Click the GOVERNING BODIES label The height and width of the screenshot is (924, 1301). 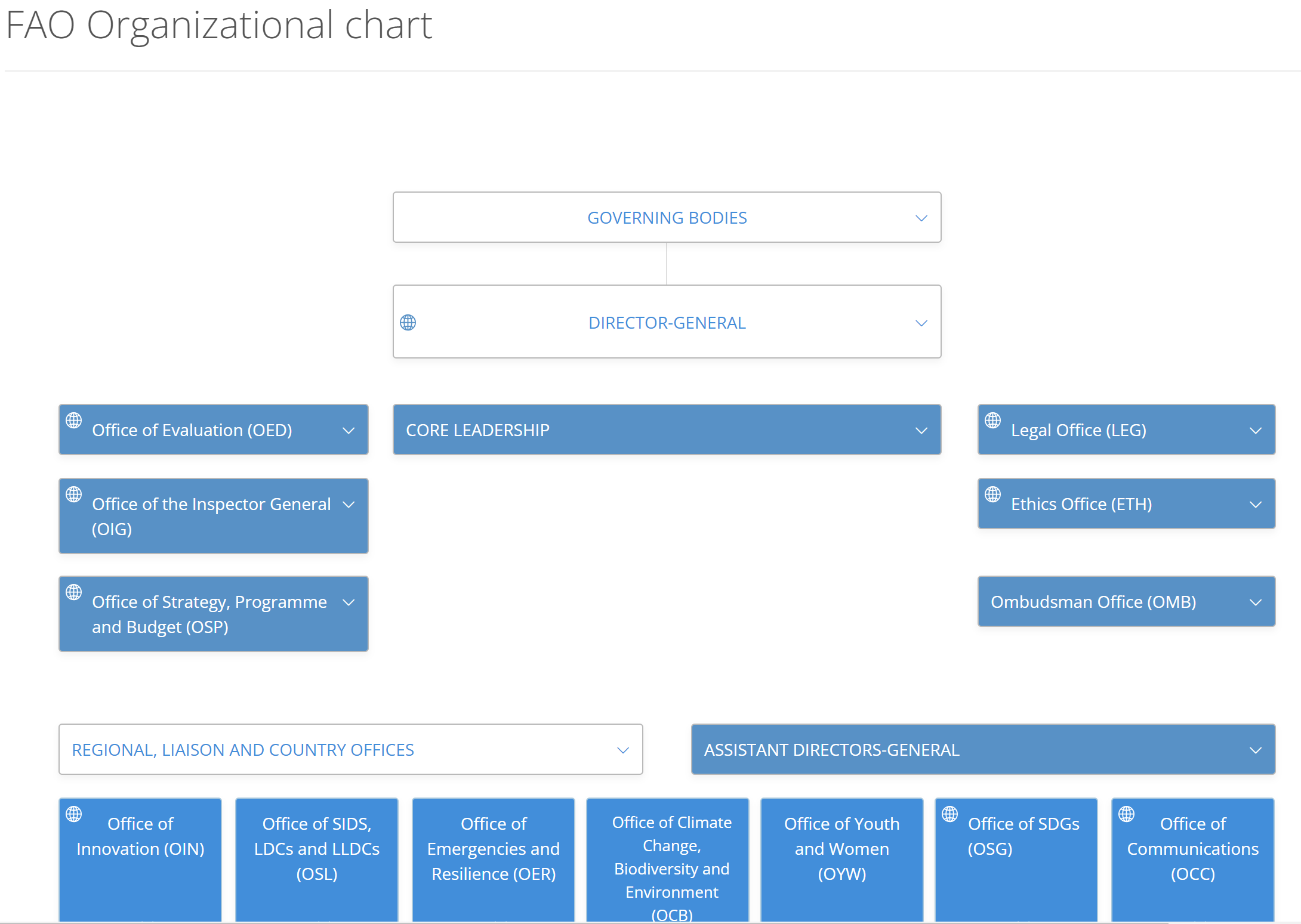667,218
